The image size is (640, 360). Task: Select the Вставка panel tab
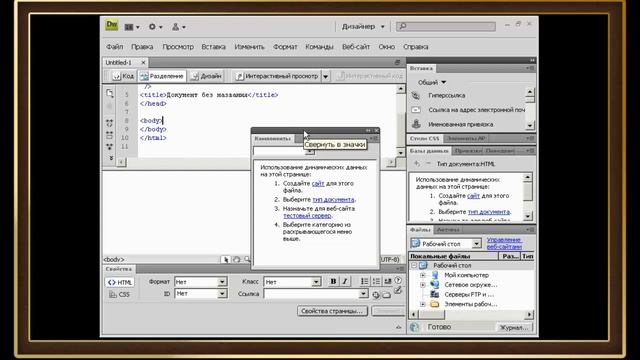click(422, 68)
